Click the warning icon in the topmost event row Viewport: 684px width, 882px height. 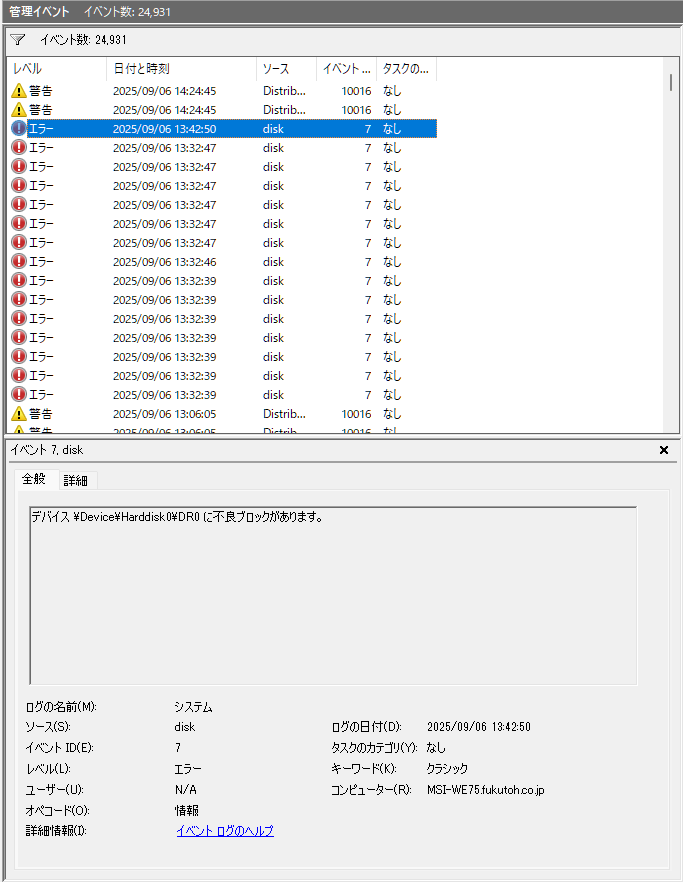pyautogui.click(x=19, y=91)
